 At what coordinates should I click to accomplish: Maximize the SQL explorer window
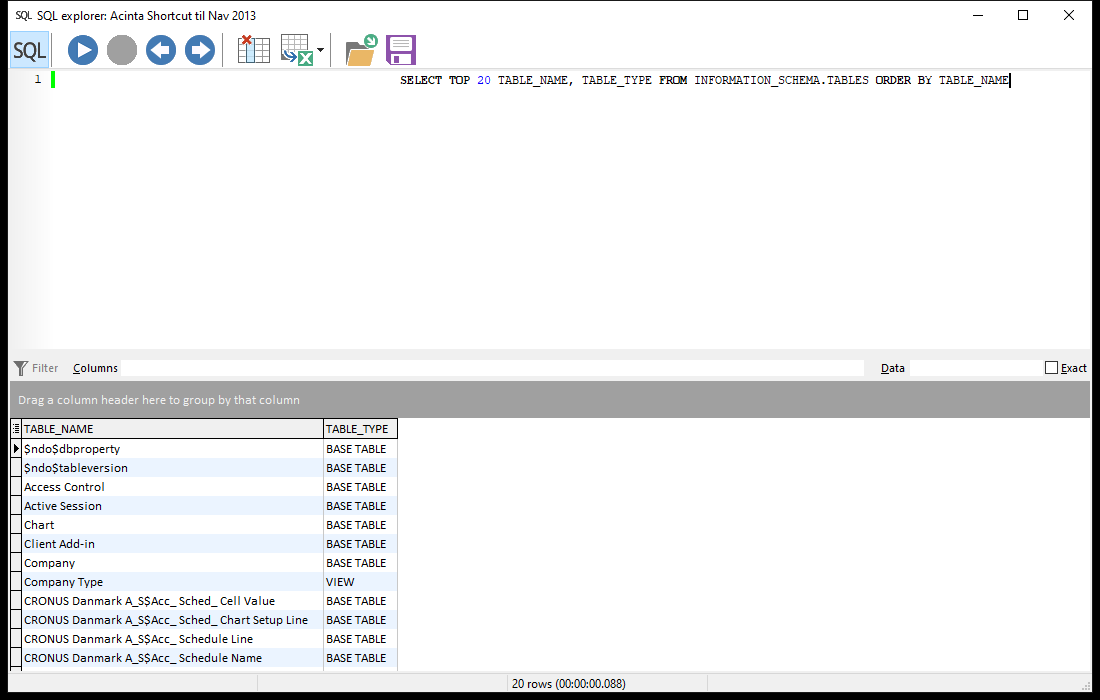point(1023,15)
